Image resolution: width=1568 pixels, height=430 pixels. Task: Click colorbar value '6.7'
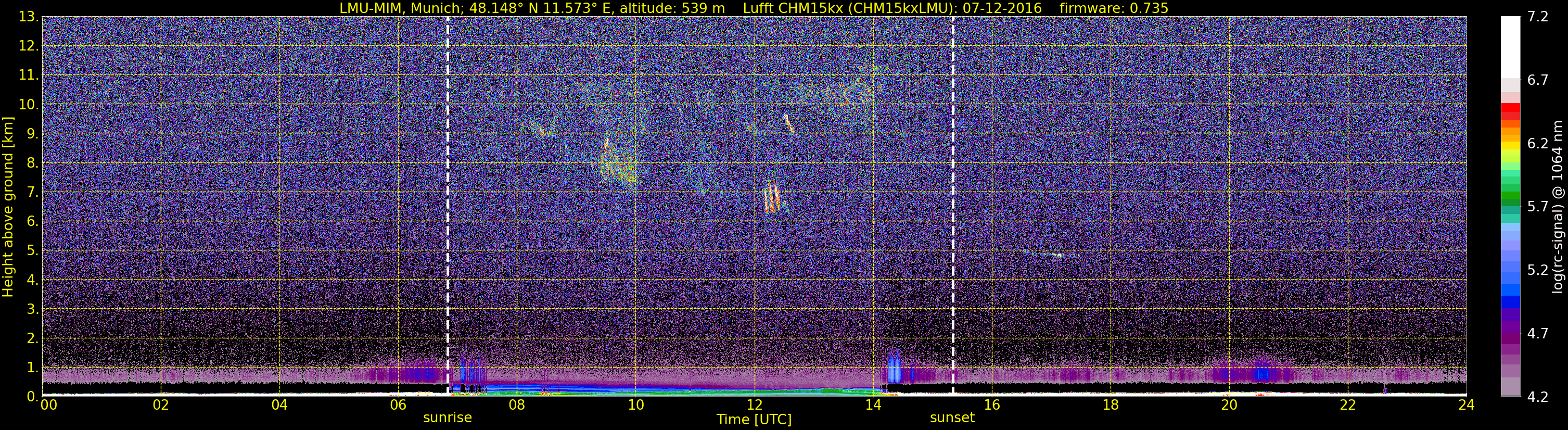coord(1538,80)
